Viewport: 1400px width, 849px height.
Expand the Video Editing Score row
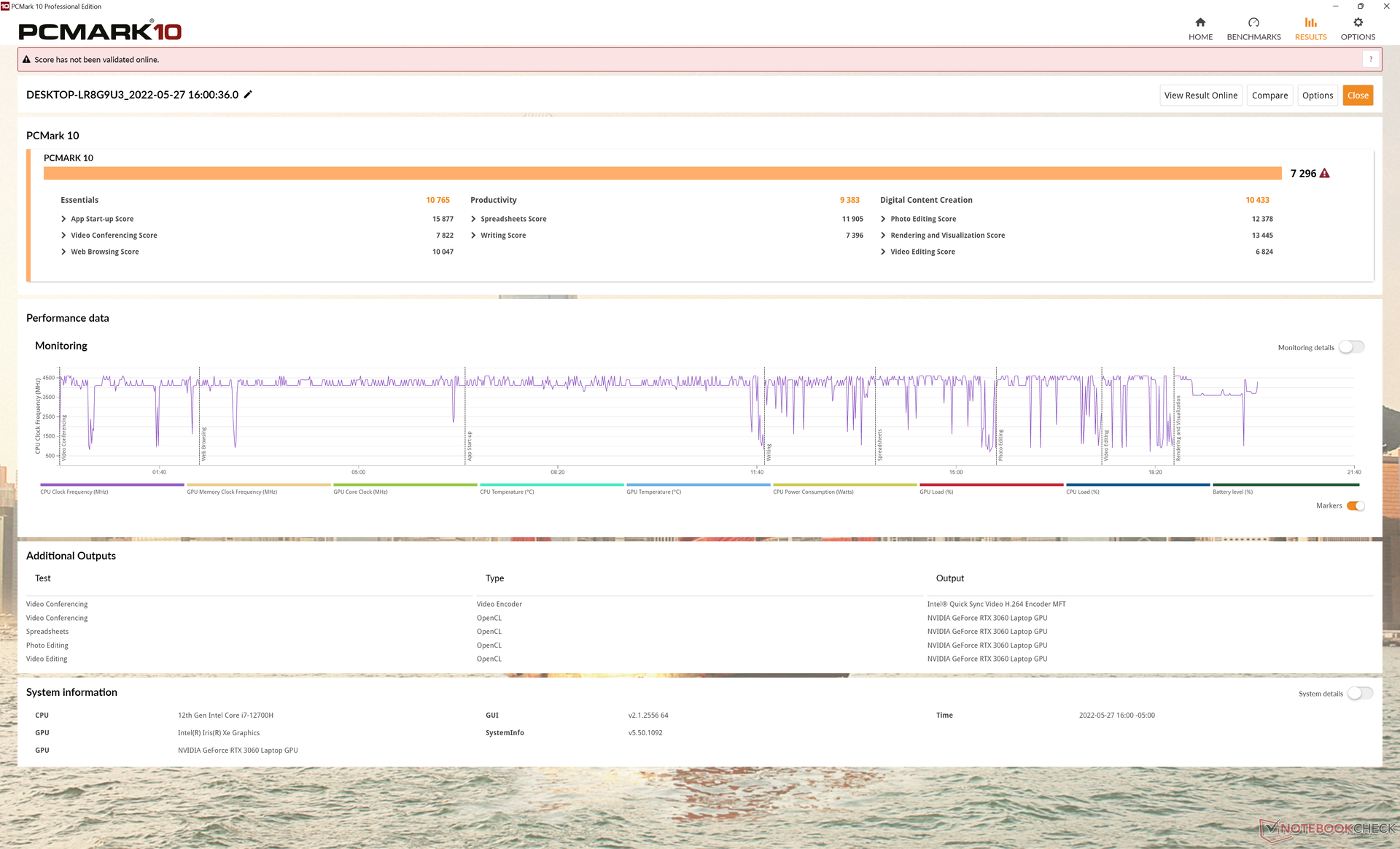tap(883, 252)
